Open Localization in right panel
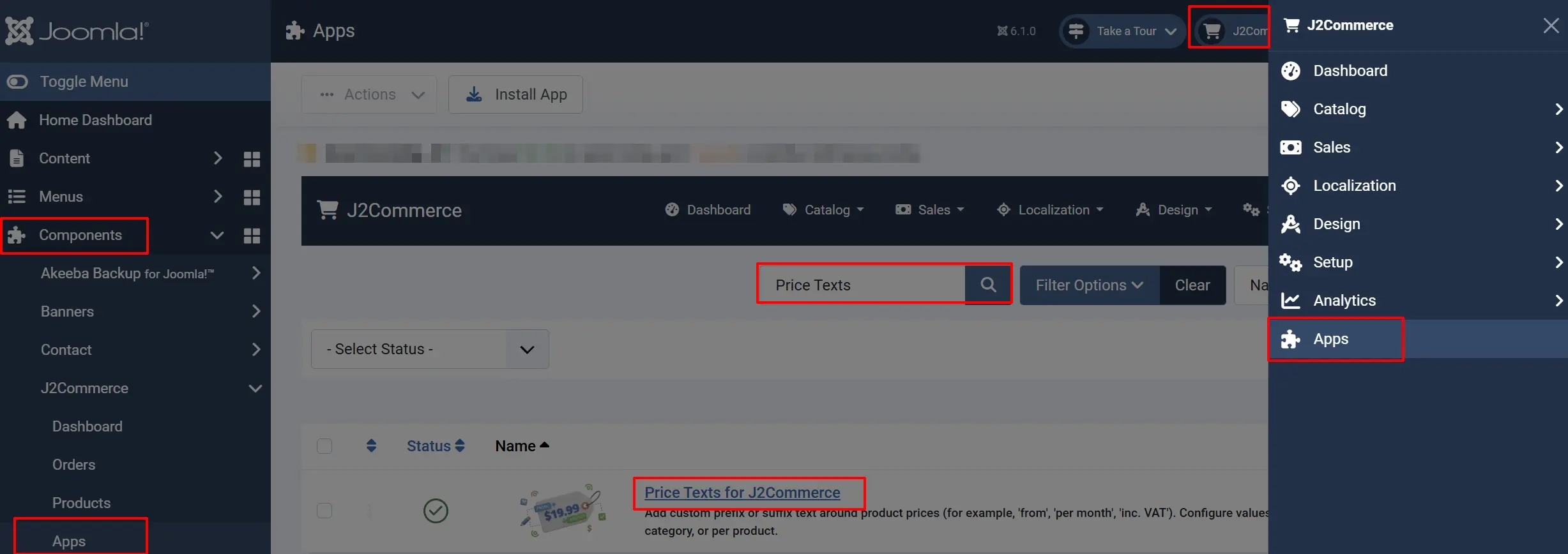The image size is (1568, 554). [x=1418, y=186]
